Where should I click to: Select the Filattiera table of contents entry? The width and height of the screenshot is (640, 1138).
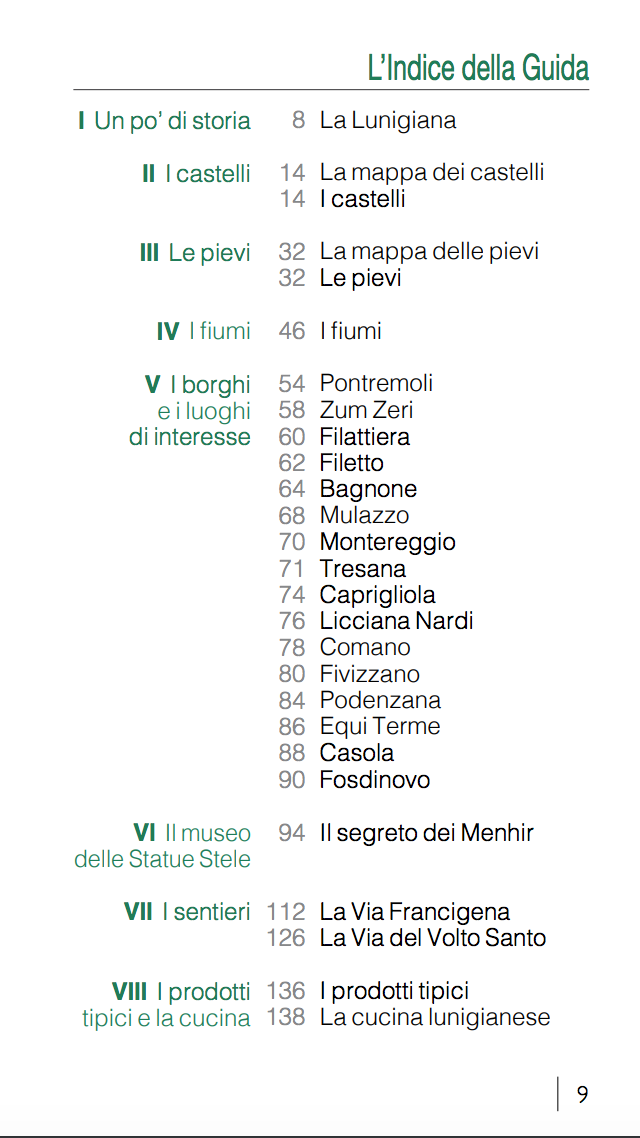(x=364, y=437)
